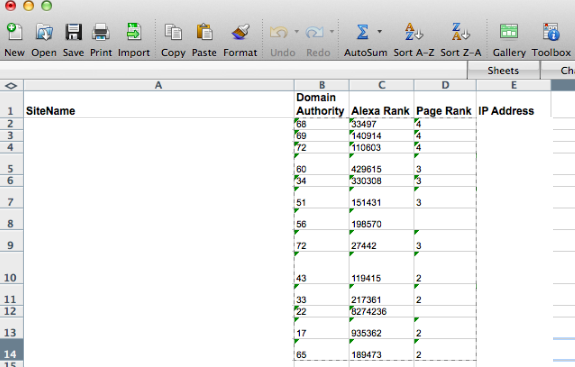
Task: Select row 1 header
Action: 11,104
